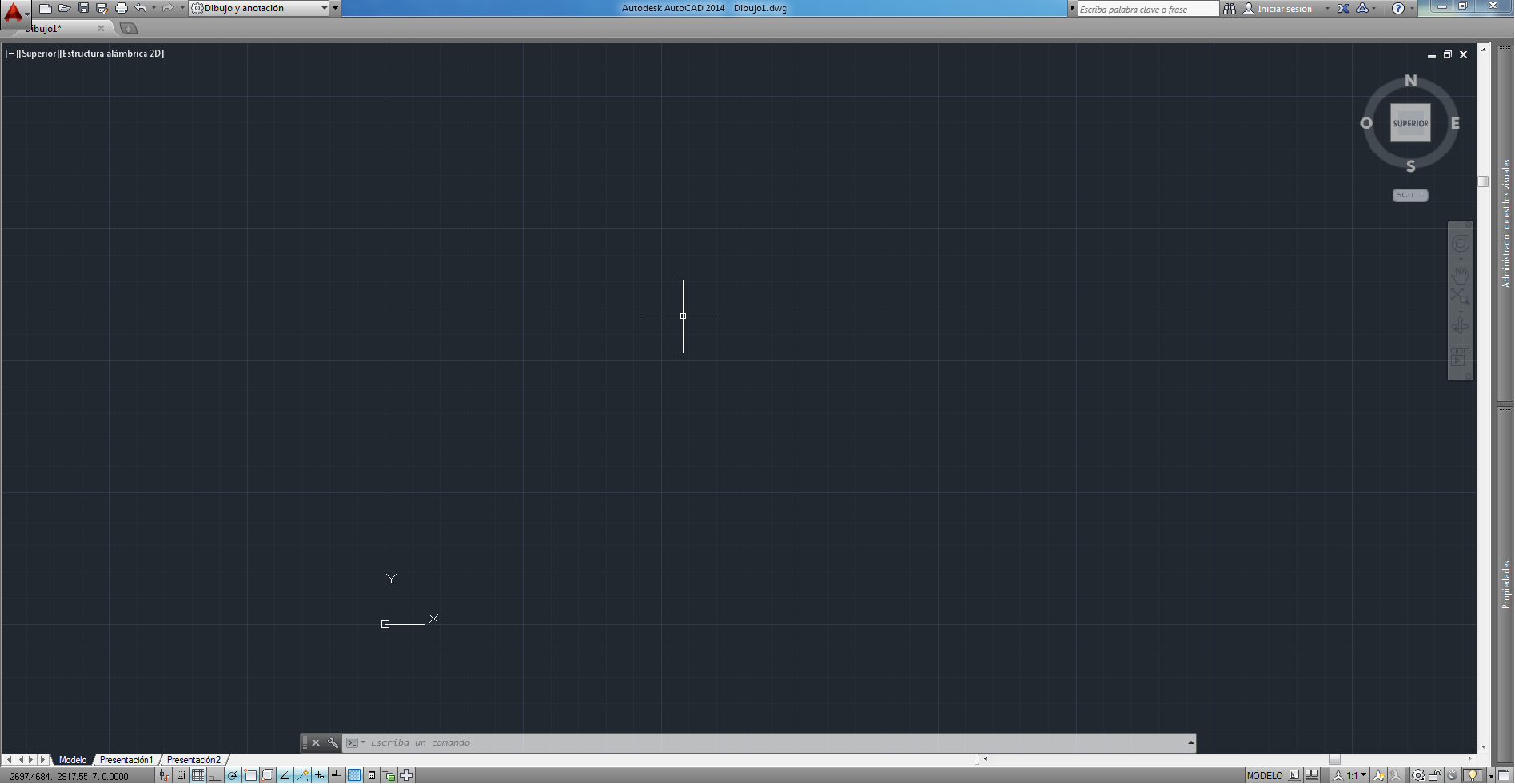
Task: Click the Workspace Switching gear icon
Action: click(1417, 775)
